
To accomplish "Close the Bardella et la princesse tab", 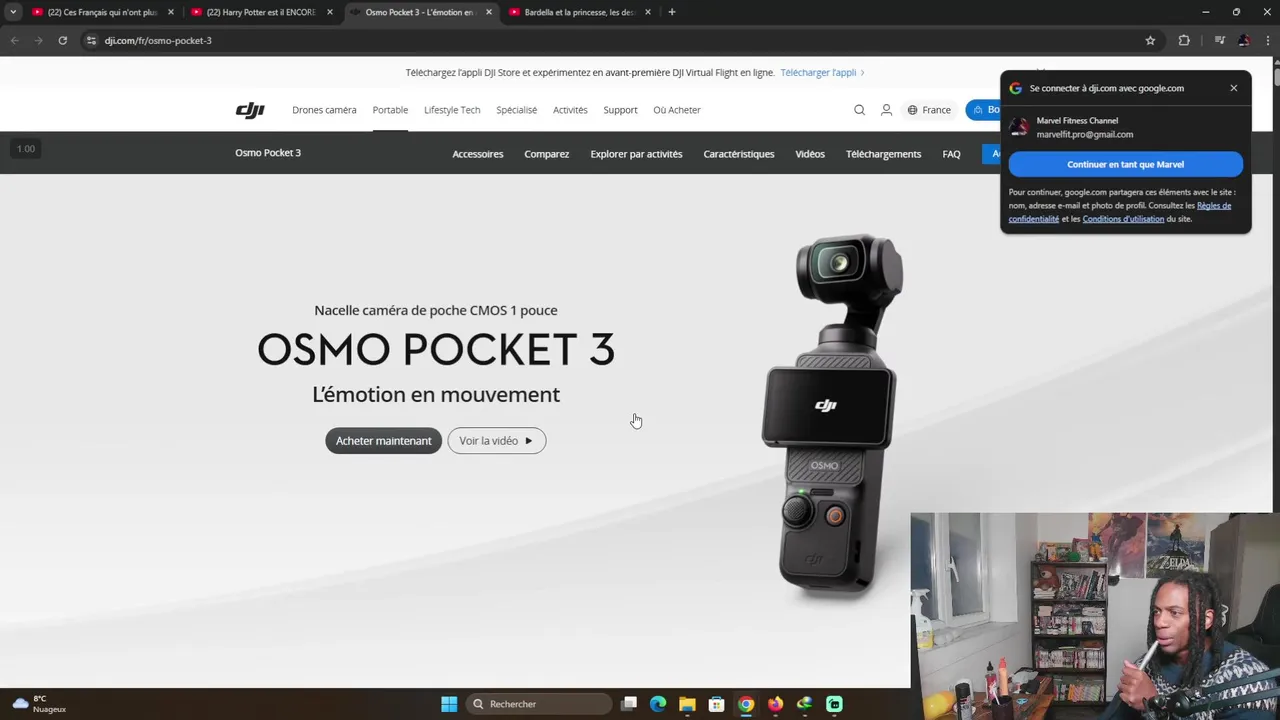I will (648, 12).
